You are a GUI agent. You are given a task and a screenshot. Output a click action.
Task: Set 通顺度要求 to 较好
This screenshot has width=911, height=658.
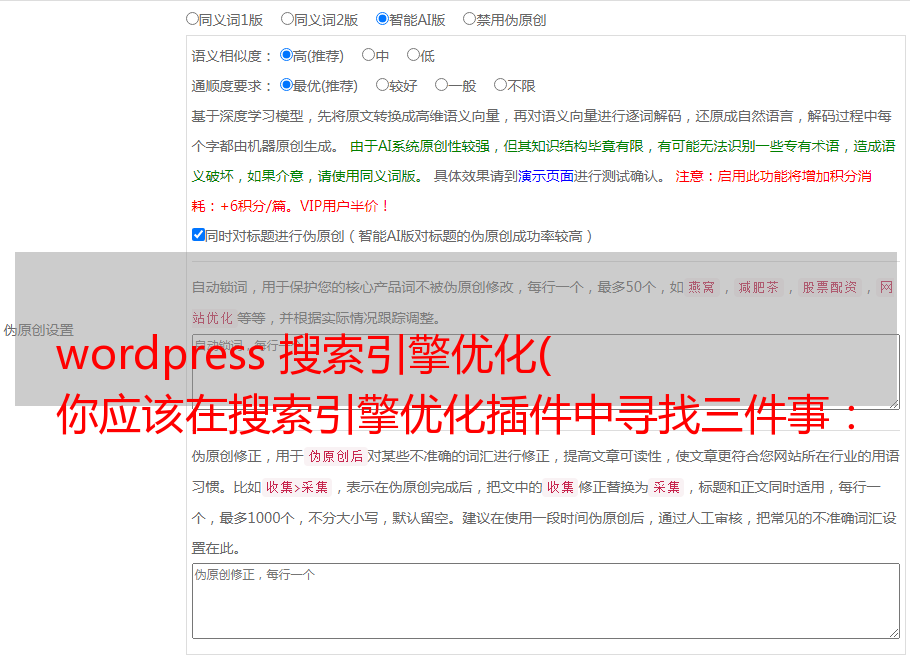[382, 85]
